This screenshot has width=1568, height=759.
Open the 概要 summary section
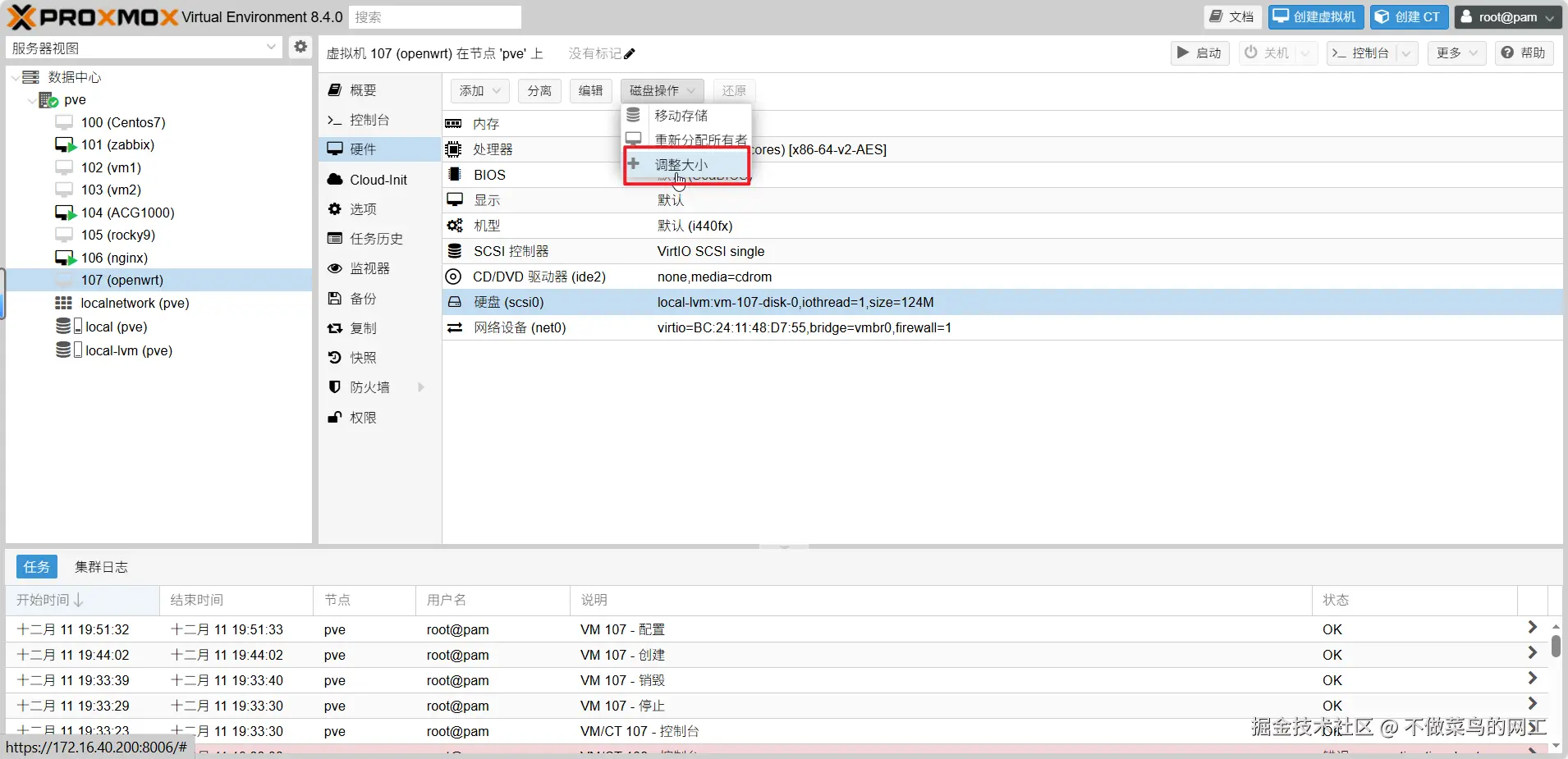tap(380, 90)
